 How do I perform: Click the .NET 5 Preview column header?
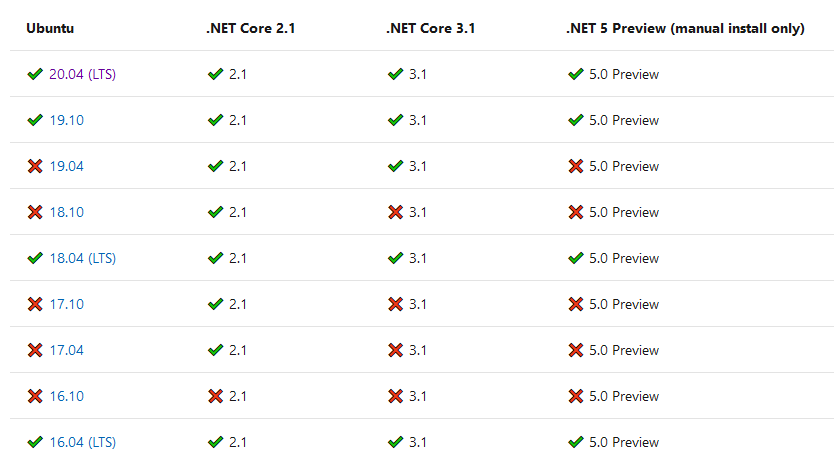(685, 28)
